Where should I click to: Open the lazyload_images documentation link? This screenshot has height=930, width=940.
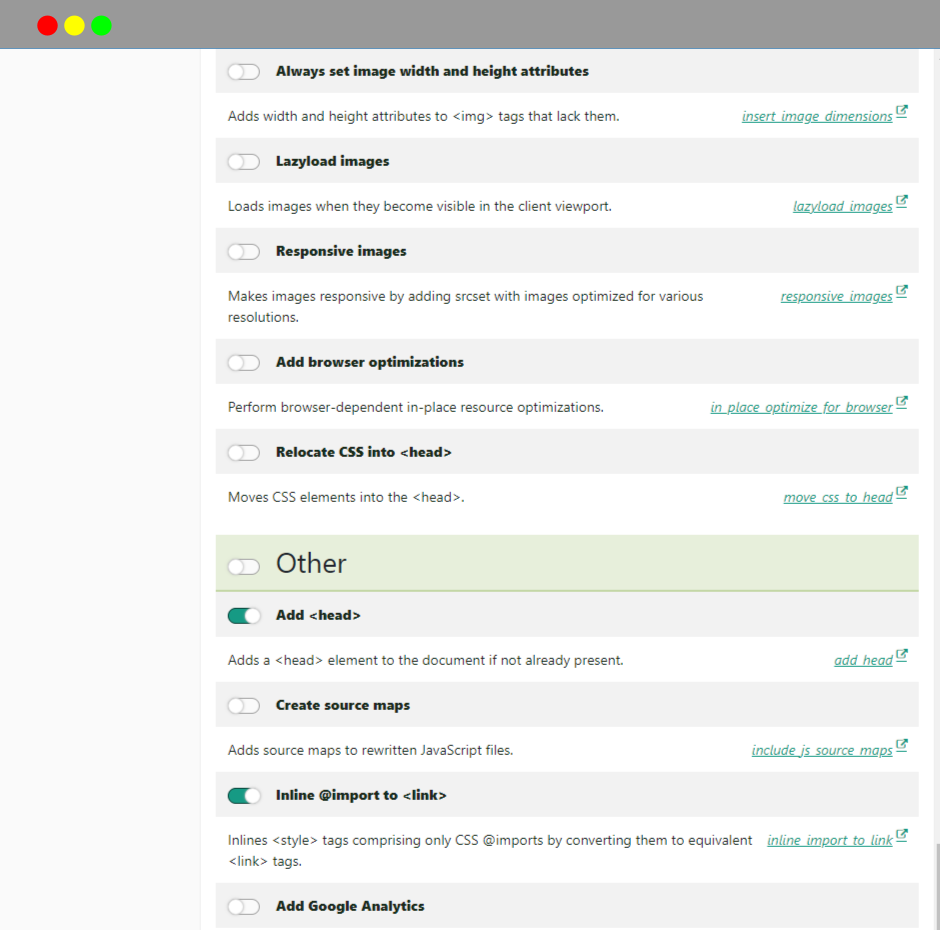[842, 206]
